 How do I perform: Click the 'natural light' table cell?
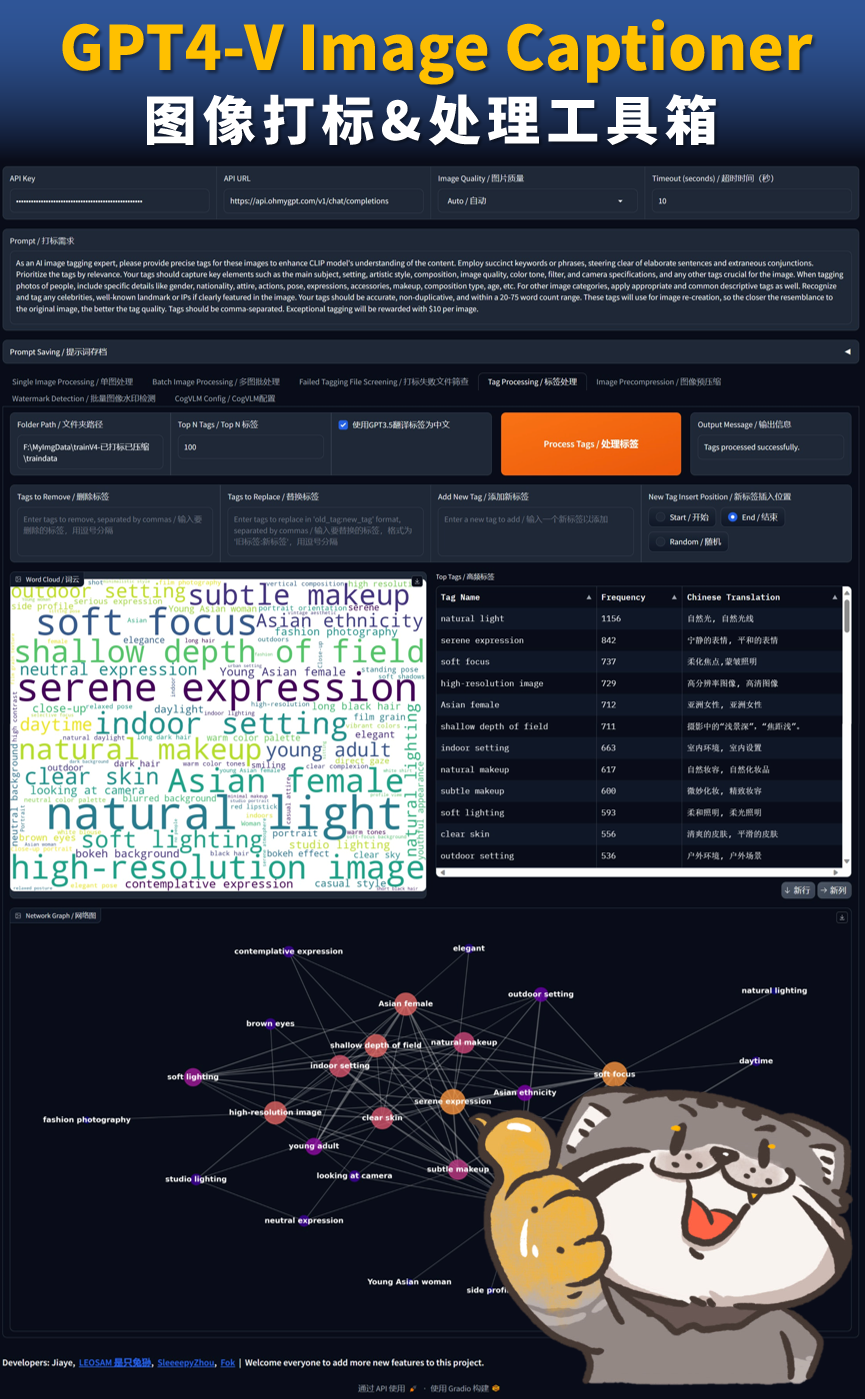pyautogui.click(x=515, y=619)
